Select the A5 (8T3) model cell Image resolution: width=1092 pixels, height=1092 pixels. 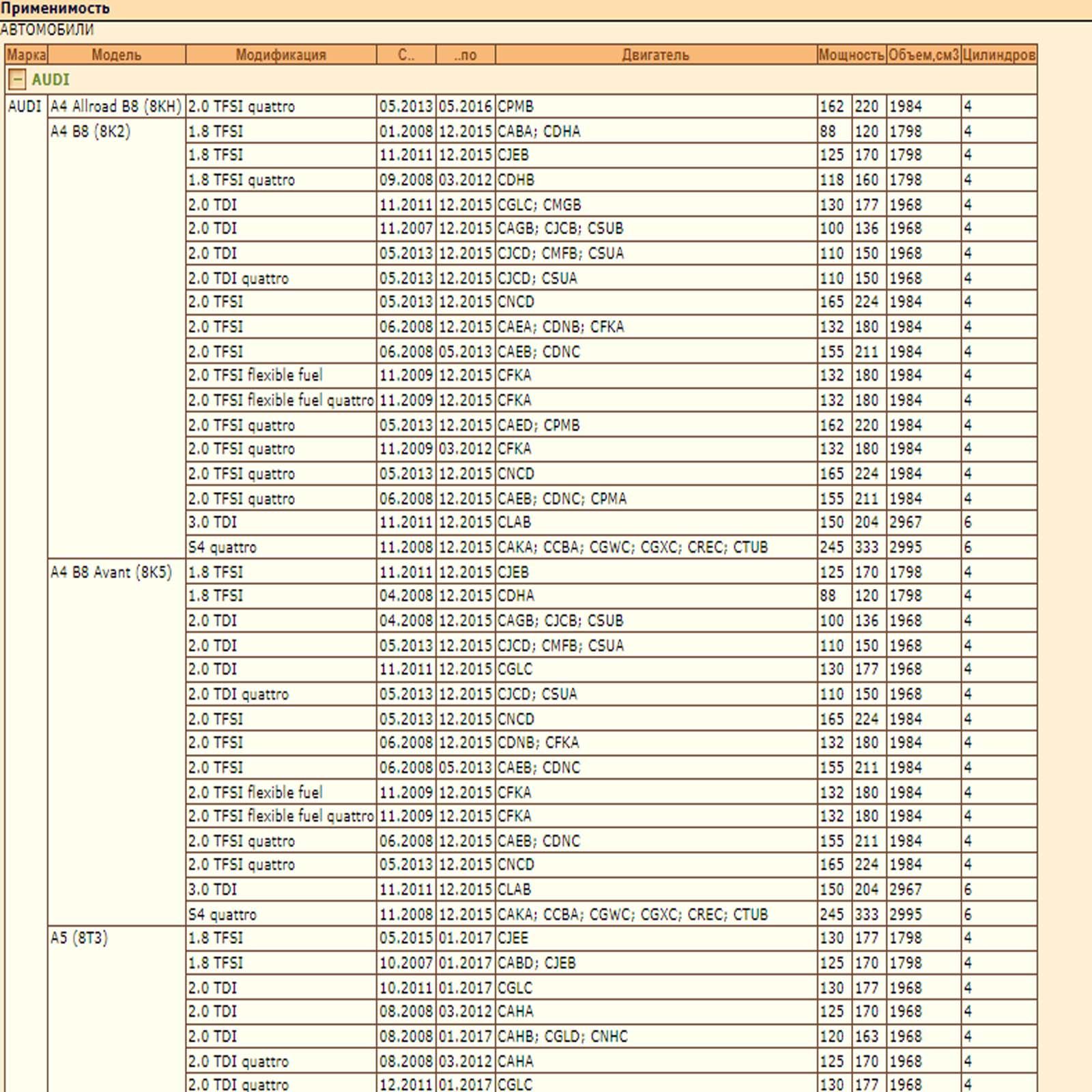(x=79, y=938)
